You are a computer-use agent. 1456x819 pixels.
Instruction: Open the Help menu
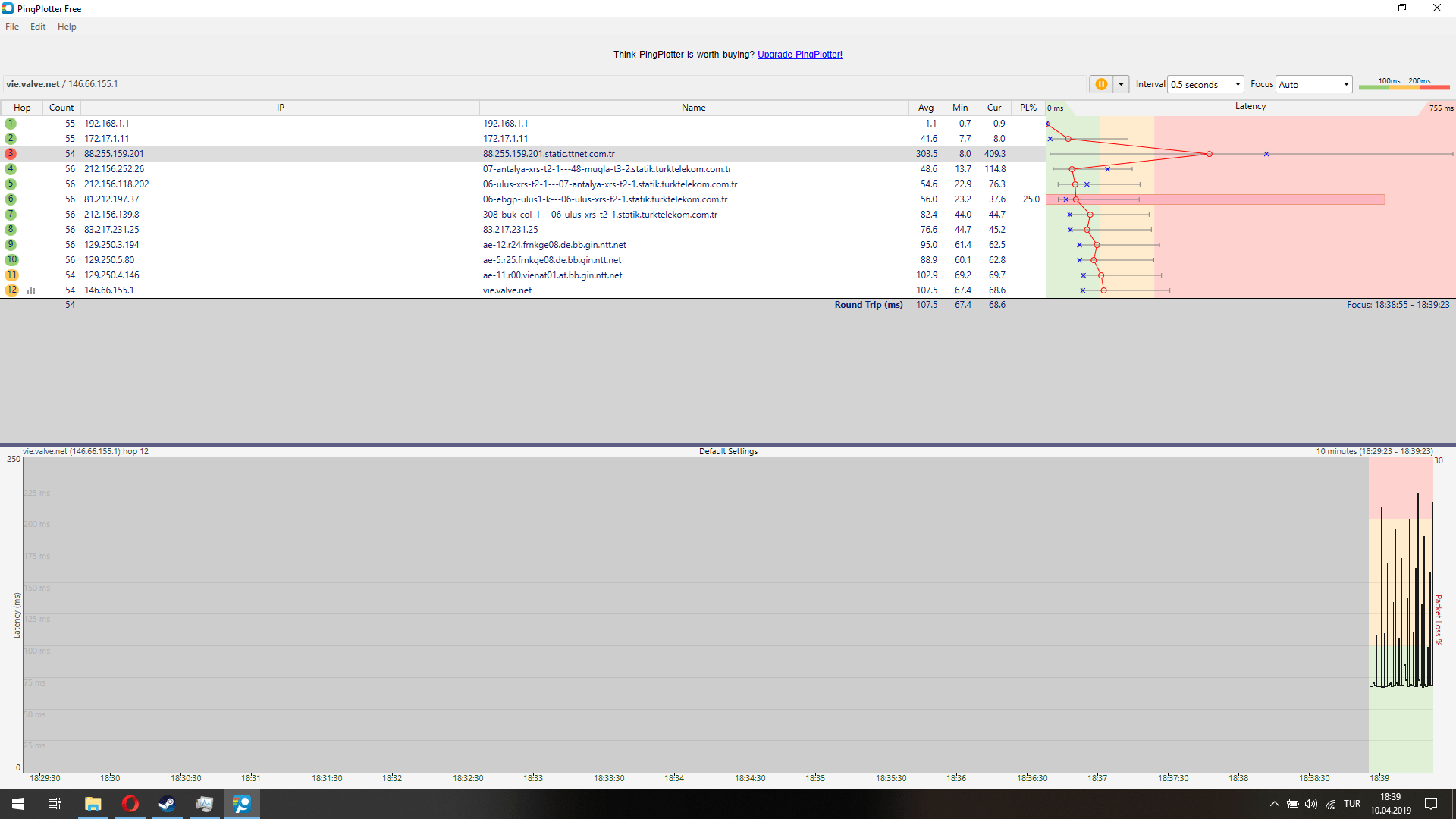point(67,27)
